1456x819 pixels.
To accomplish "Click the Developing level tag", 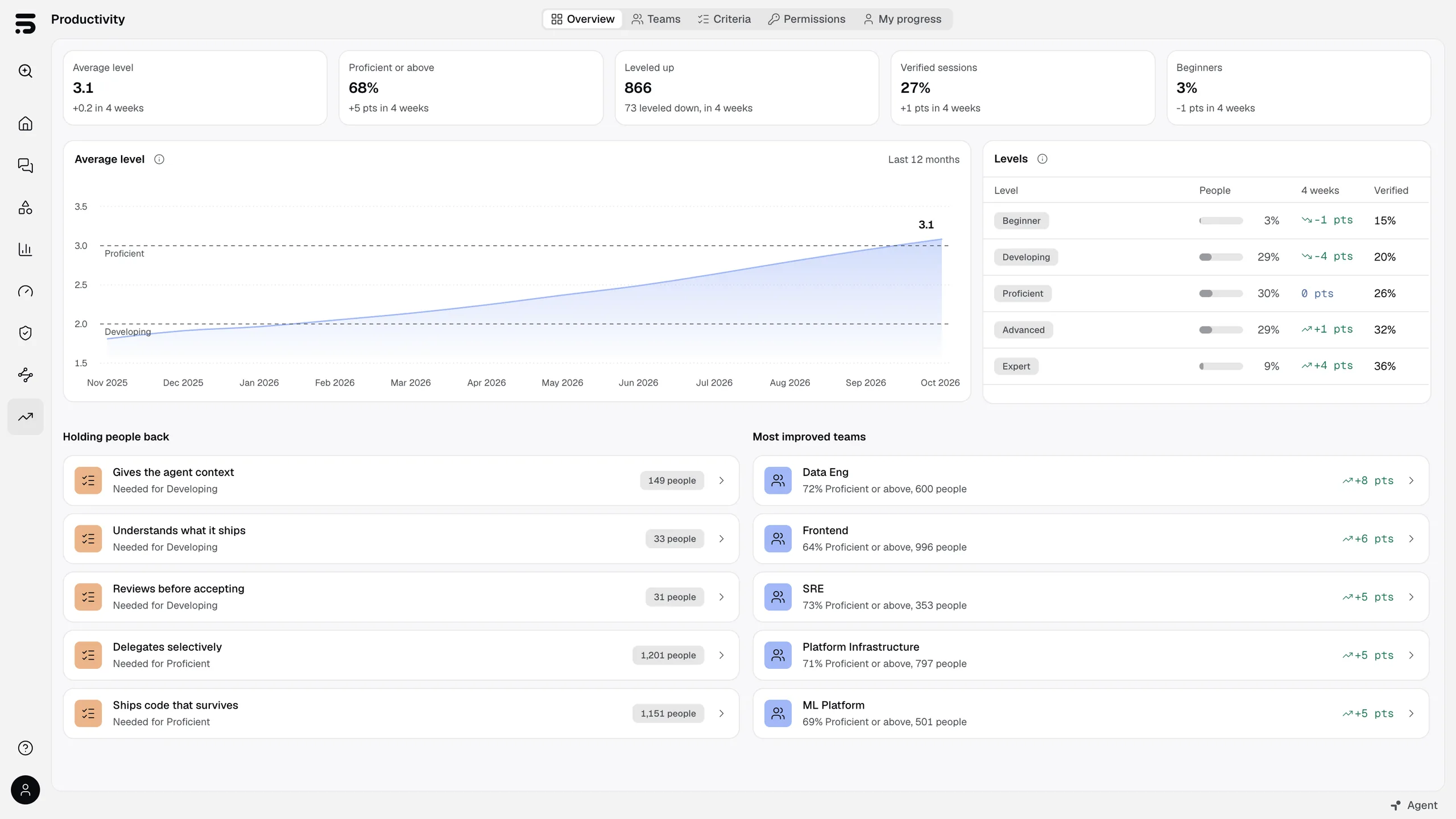I will 1026,257.
